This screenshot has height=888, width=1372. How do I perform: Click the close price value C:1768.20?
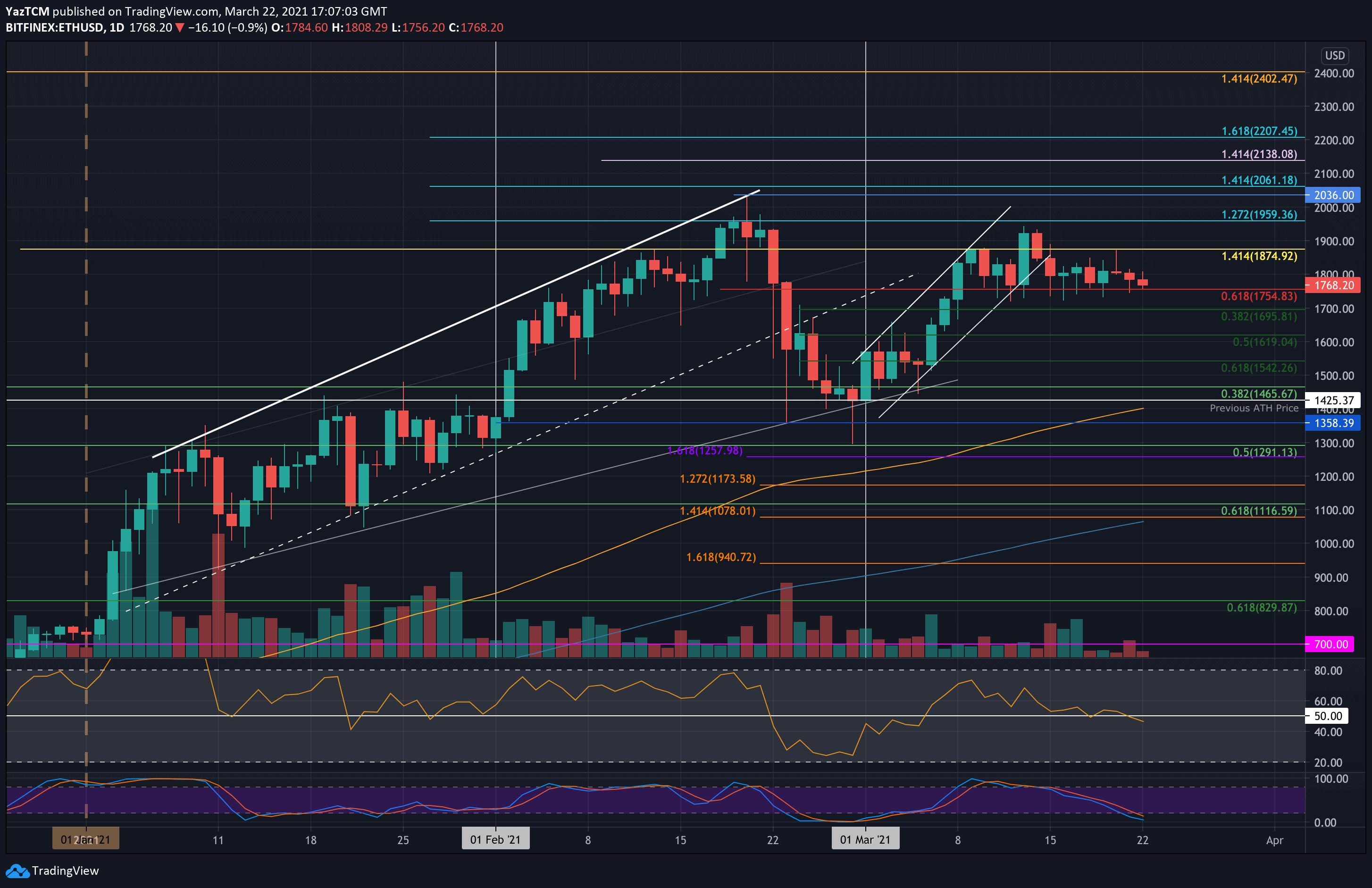point(476,28)
